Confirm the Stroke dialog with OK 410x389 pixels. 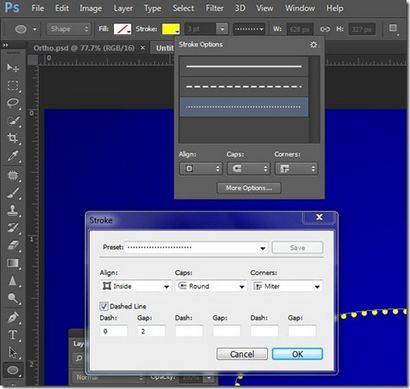point(297,354)
